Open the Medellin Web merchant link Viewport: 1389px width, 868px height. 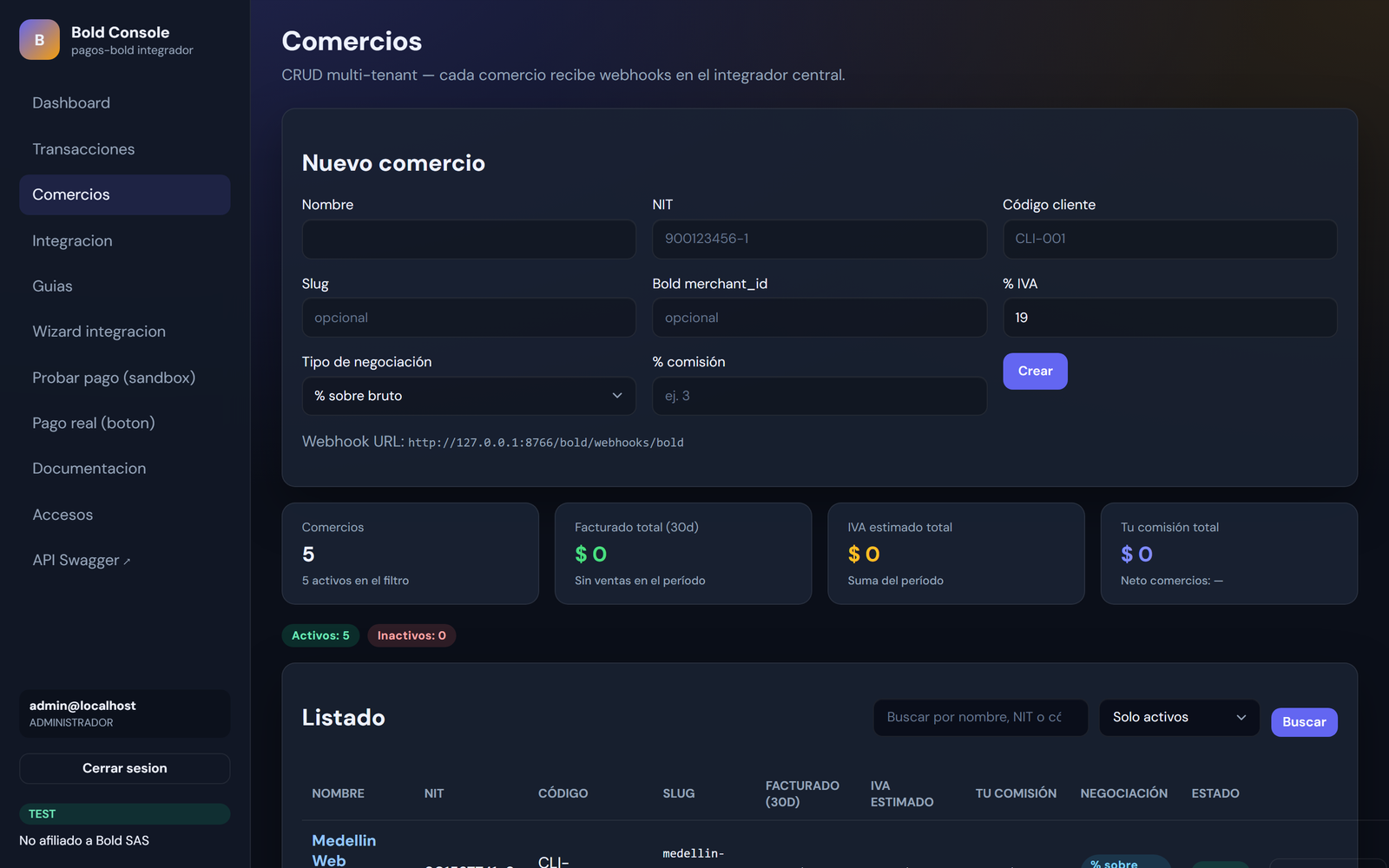click(x=344, y=851)
